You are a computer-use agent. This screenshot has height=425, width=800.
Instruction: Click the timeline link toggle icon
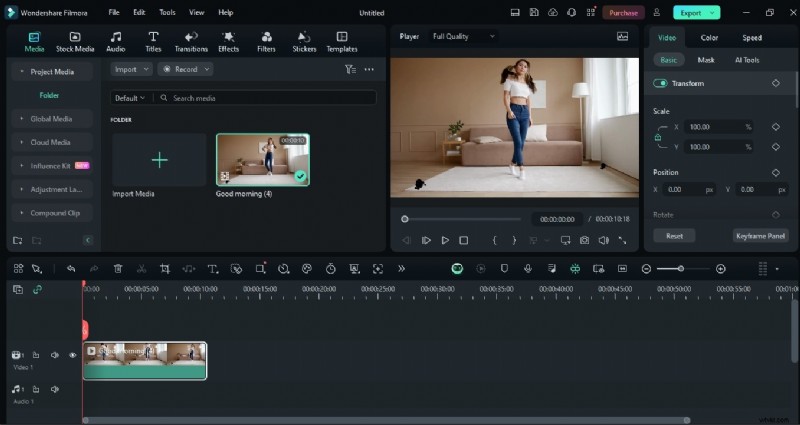tap(37, 289)
